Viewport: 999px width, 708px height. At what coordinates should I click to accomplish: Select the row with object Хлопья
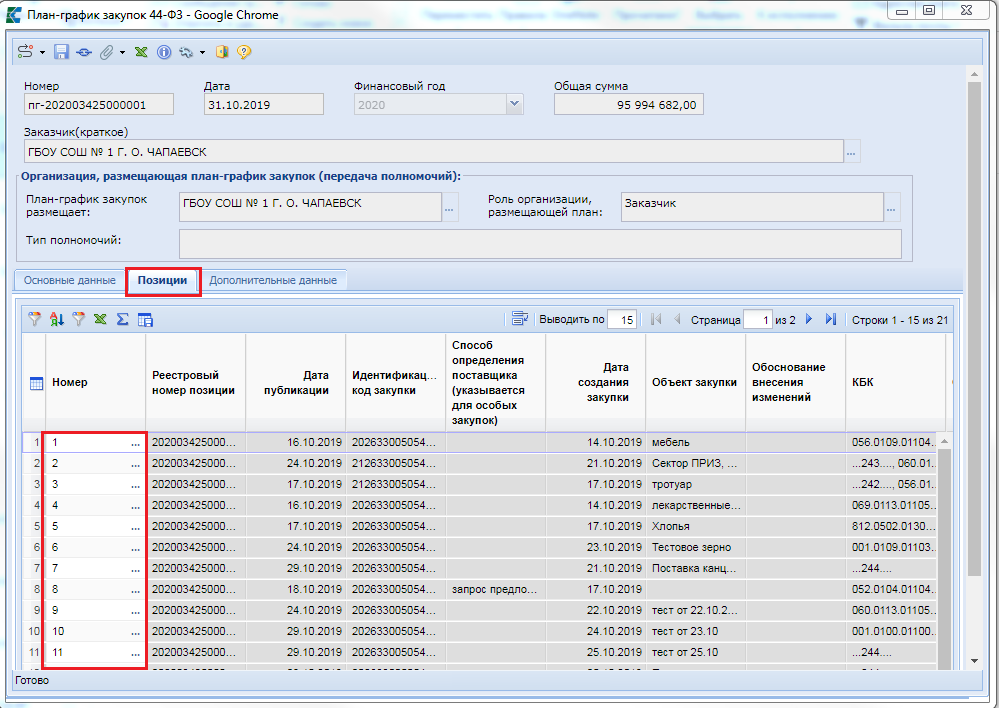click(670, 526)
